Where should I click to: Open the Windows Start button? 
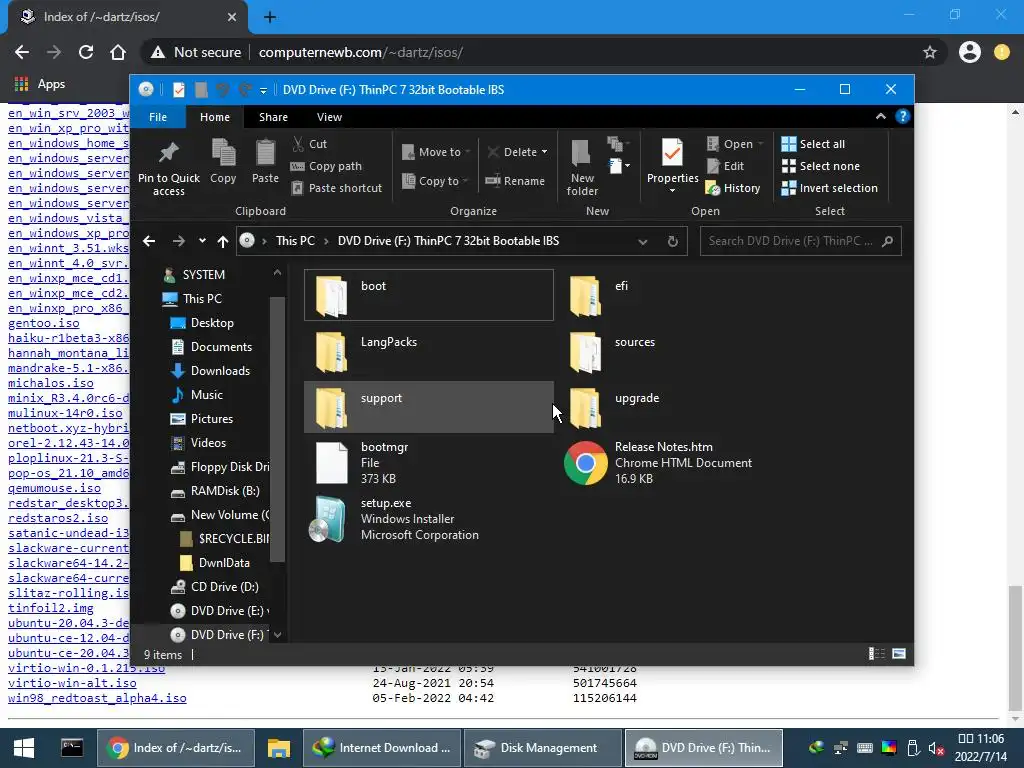click(24, 748)
